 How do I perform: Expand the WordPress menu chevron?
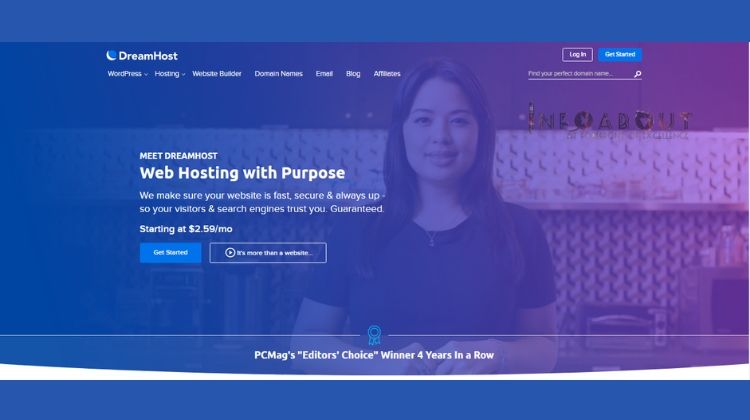click(x=146, y=75)
